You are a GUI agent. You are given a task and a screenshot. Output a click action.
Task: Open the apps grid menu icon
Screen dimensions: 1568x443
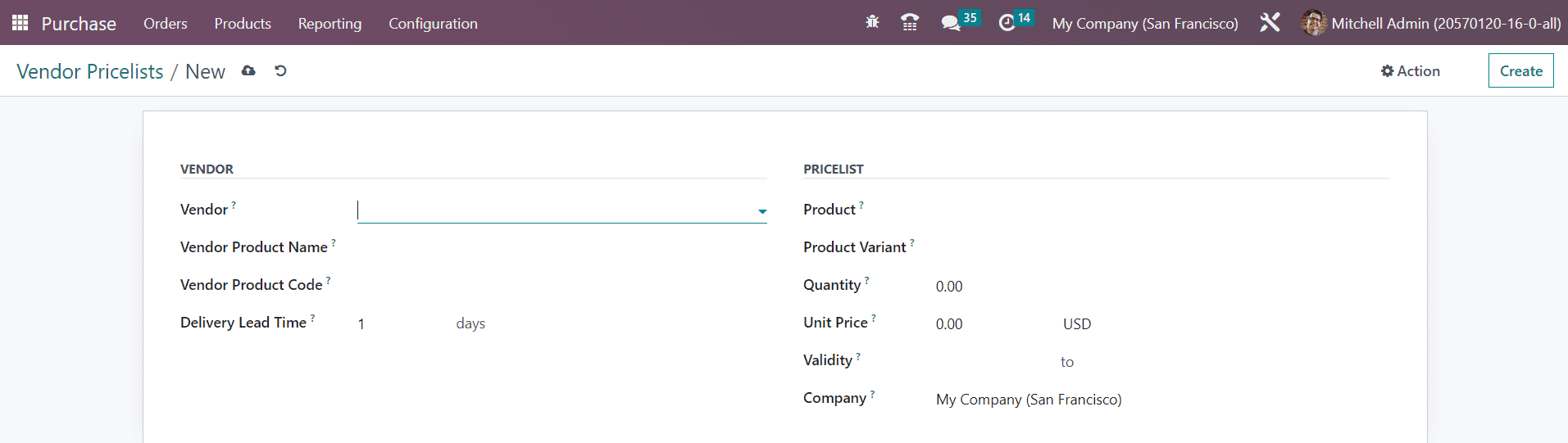20,23
